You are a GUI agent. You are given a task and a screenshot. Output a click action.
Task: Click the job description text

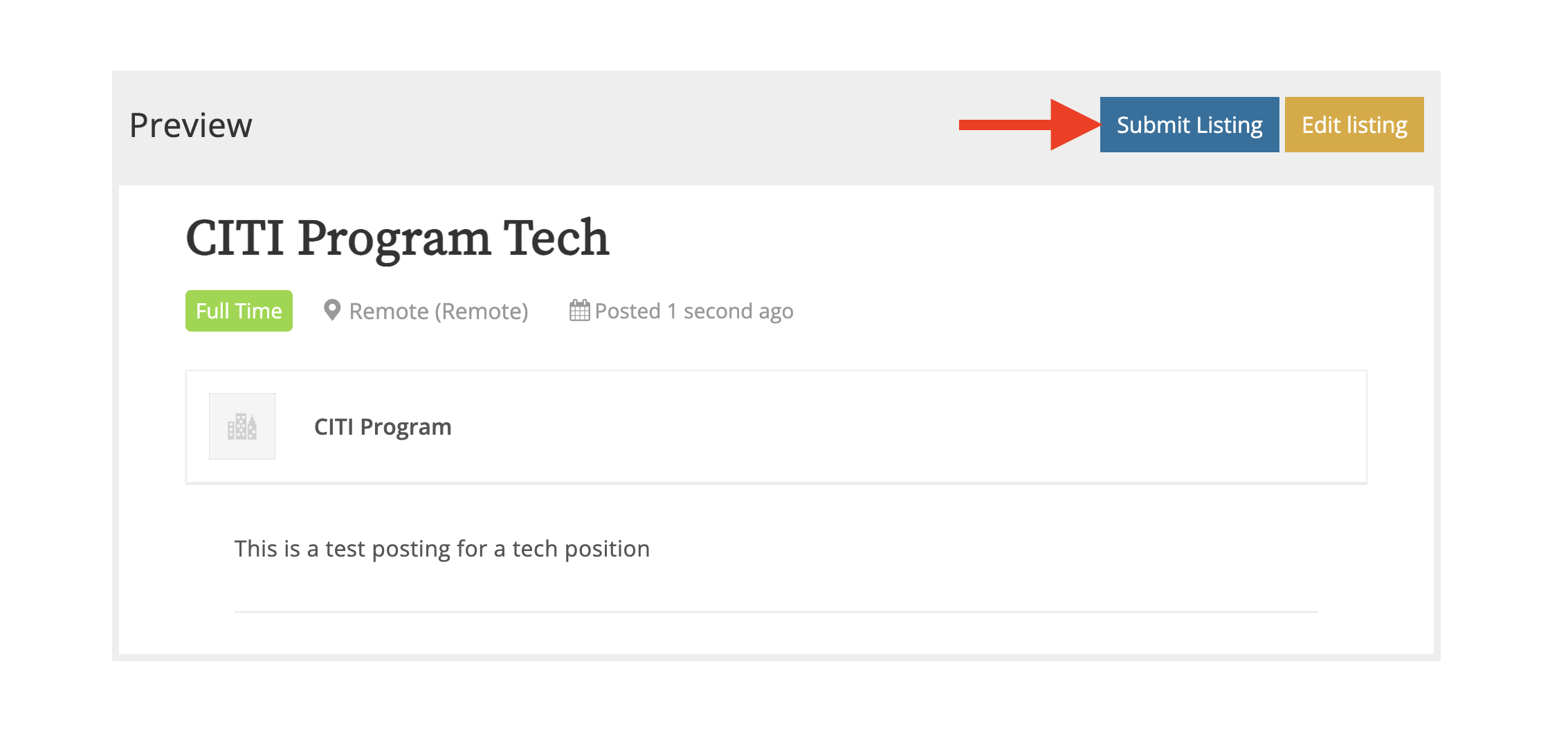pyautogui.click(x=441, y=548)
